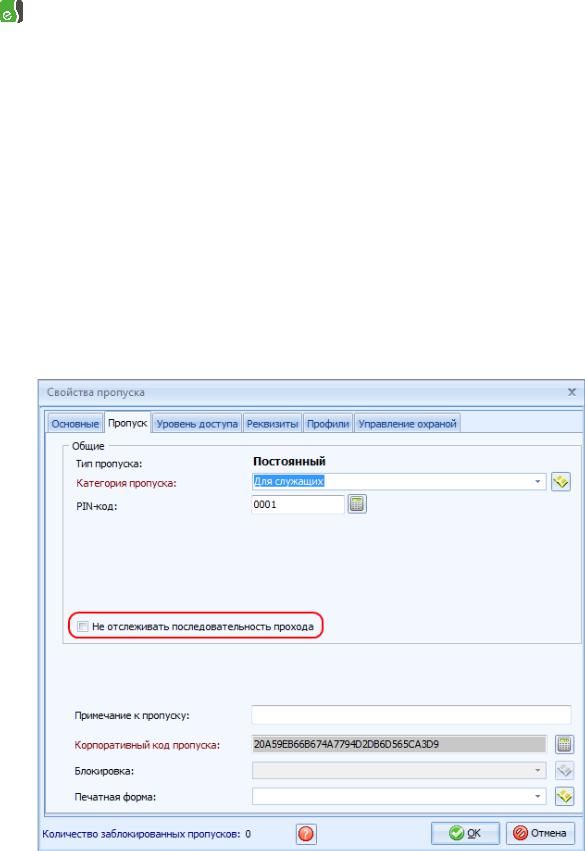Click the Отмена button

point(540,833)
